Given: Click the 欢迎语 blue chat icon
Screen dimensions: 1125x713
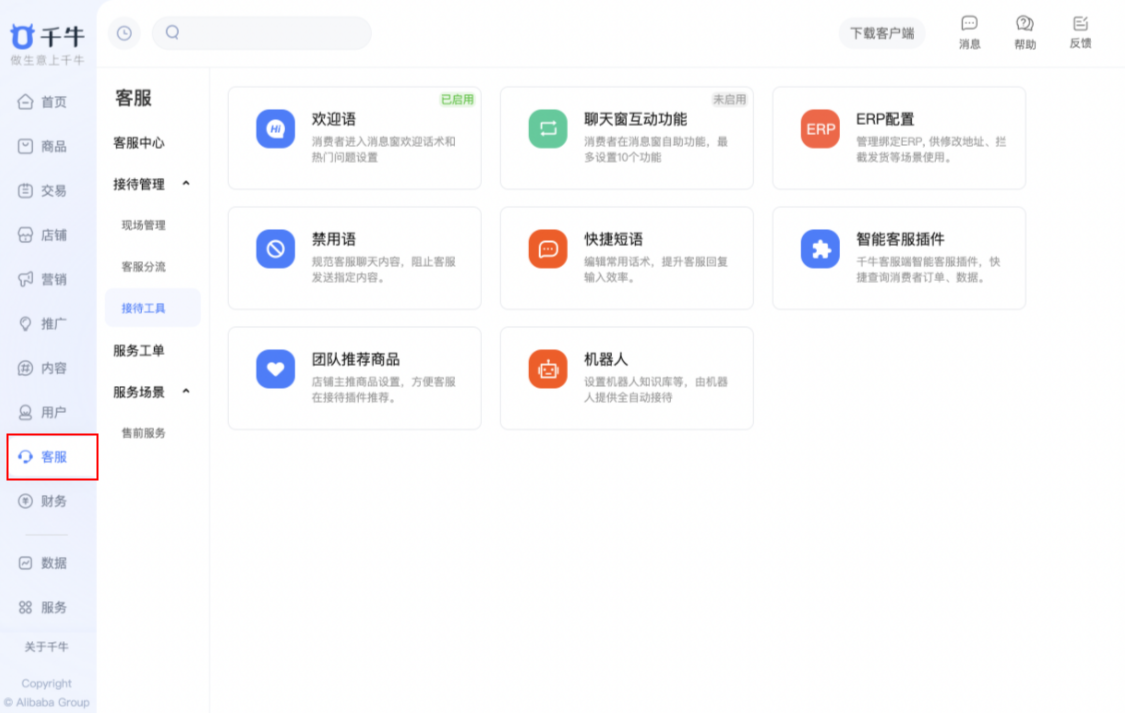Looking at the screenshot, I should tap(275, 129).
